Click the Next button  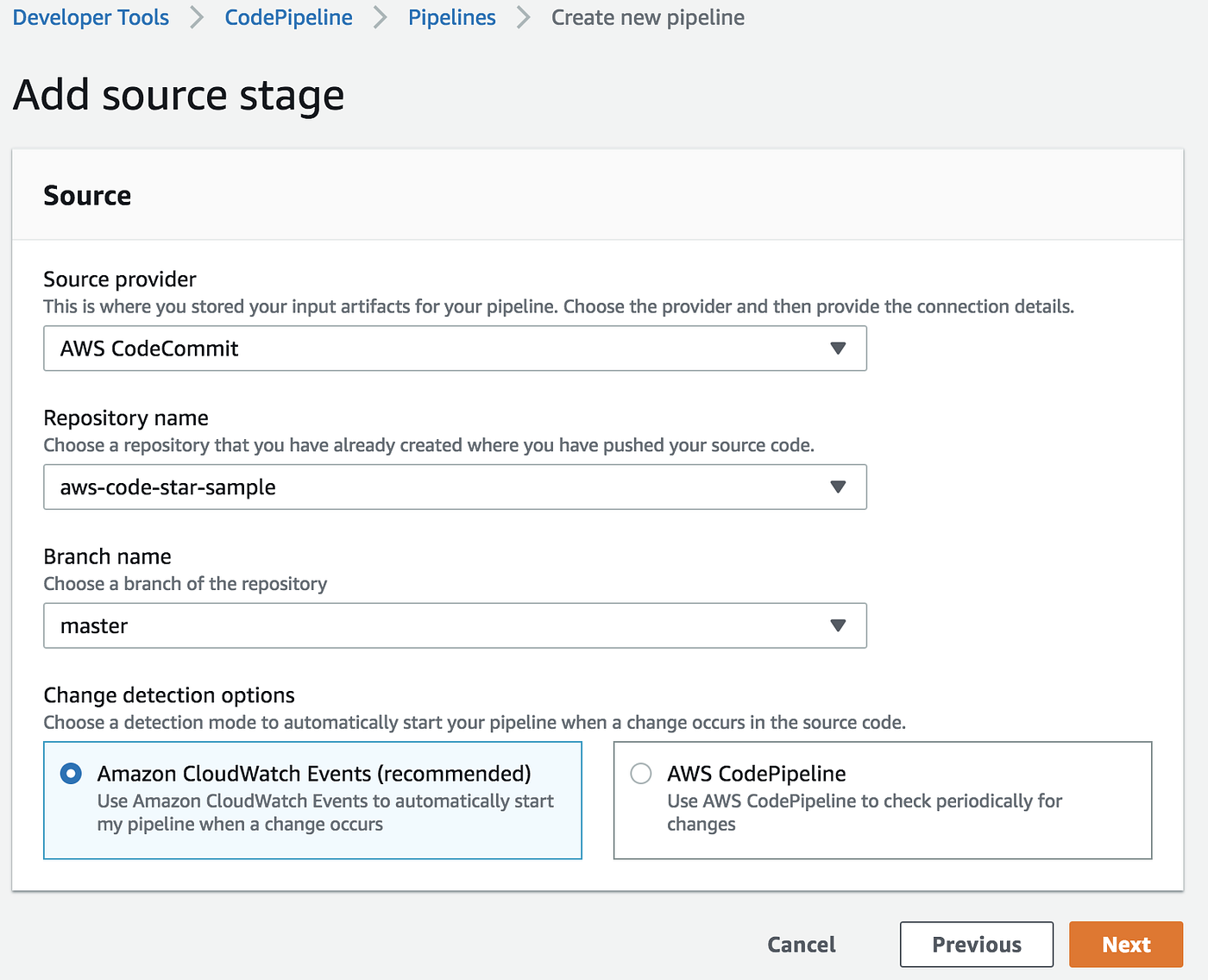click(1125, 944)
